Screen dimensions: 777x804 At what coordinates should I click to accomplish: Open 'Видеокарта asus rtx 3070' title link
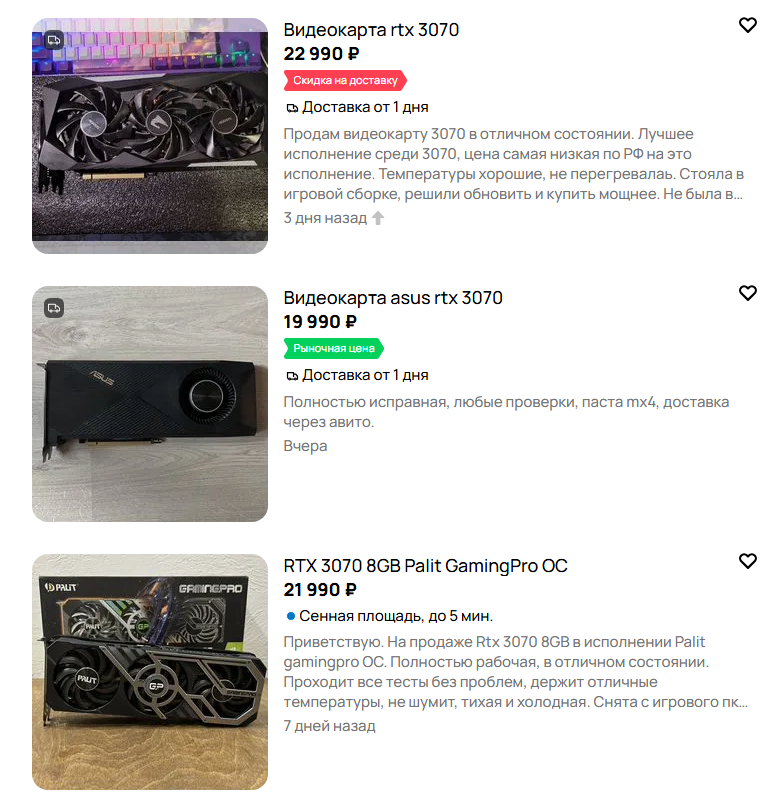coord(392,298)
